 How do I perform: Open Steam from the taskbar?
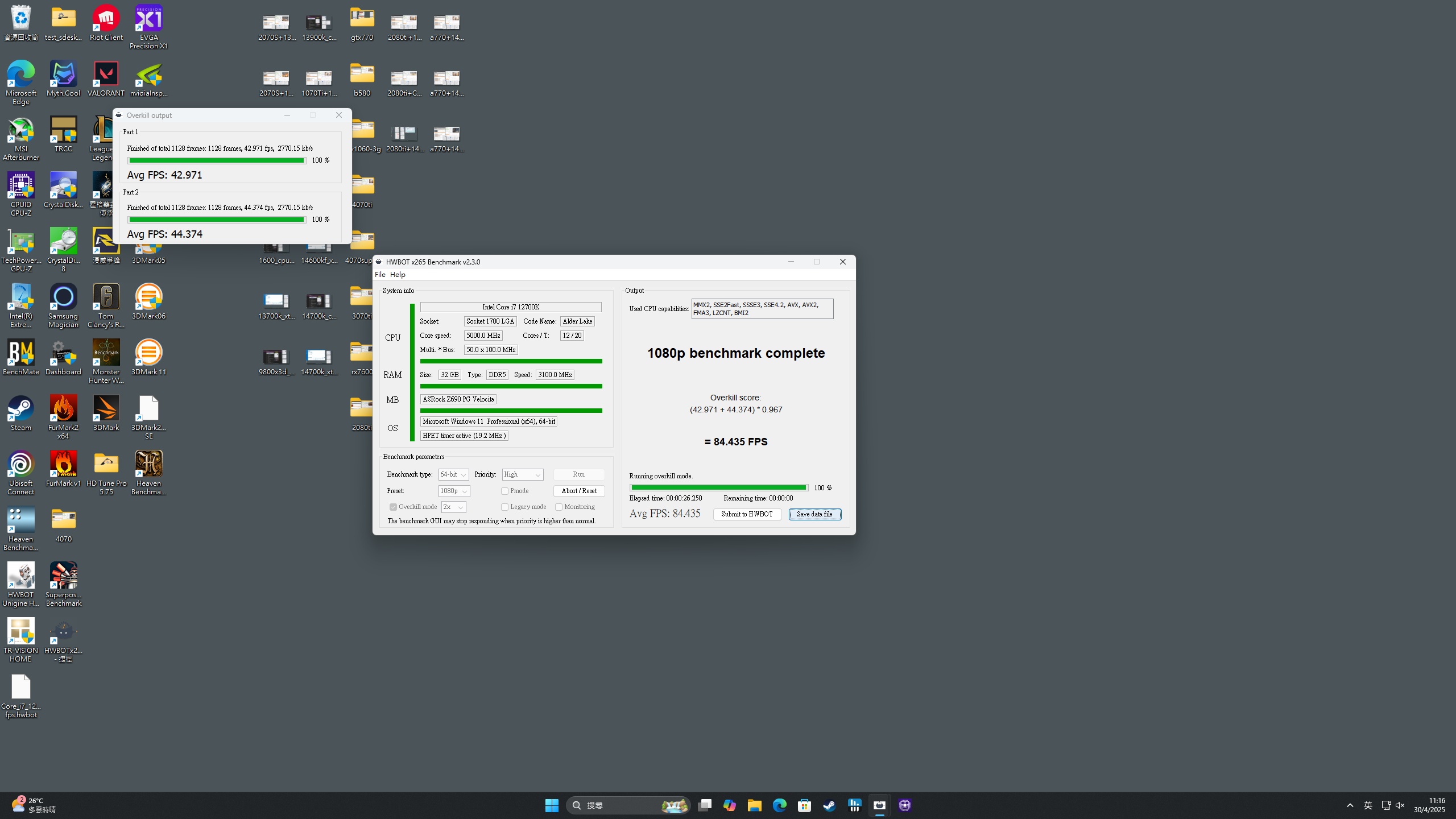point(829,805)
